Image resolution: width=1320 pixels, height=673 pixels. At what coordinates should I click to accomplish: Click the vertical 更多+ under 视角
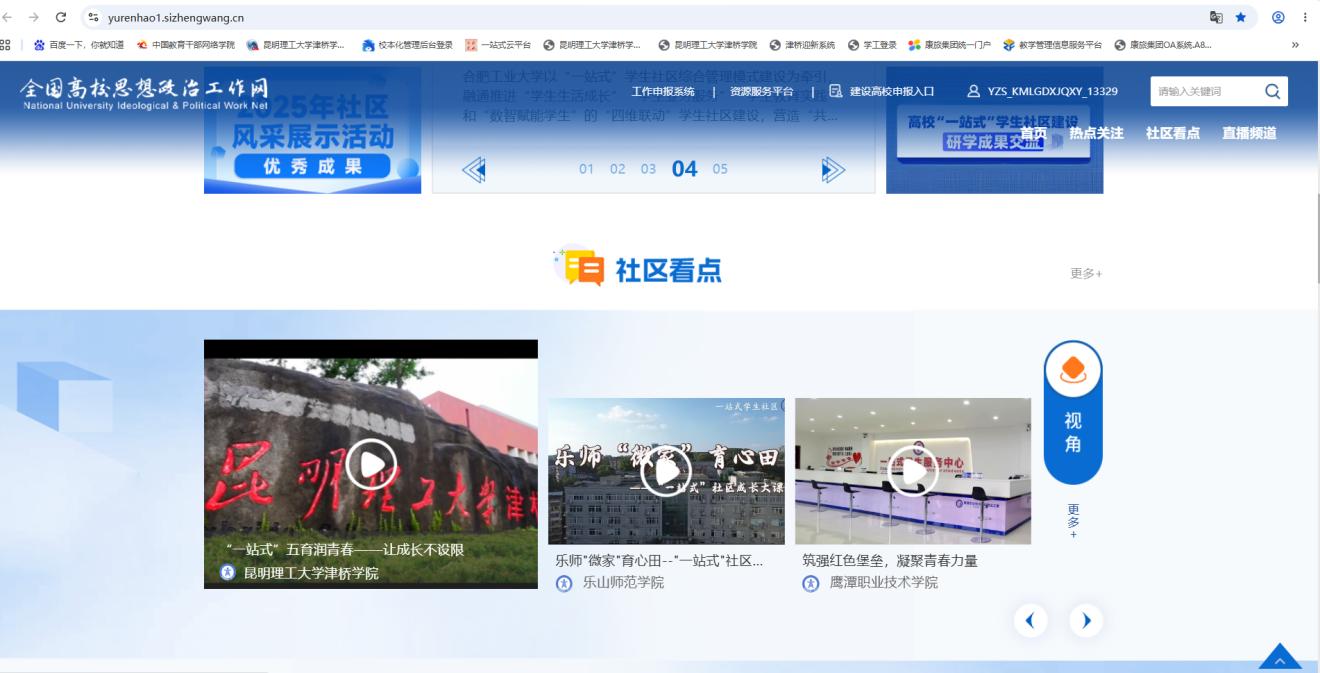point(1073,521)
